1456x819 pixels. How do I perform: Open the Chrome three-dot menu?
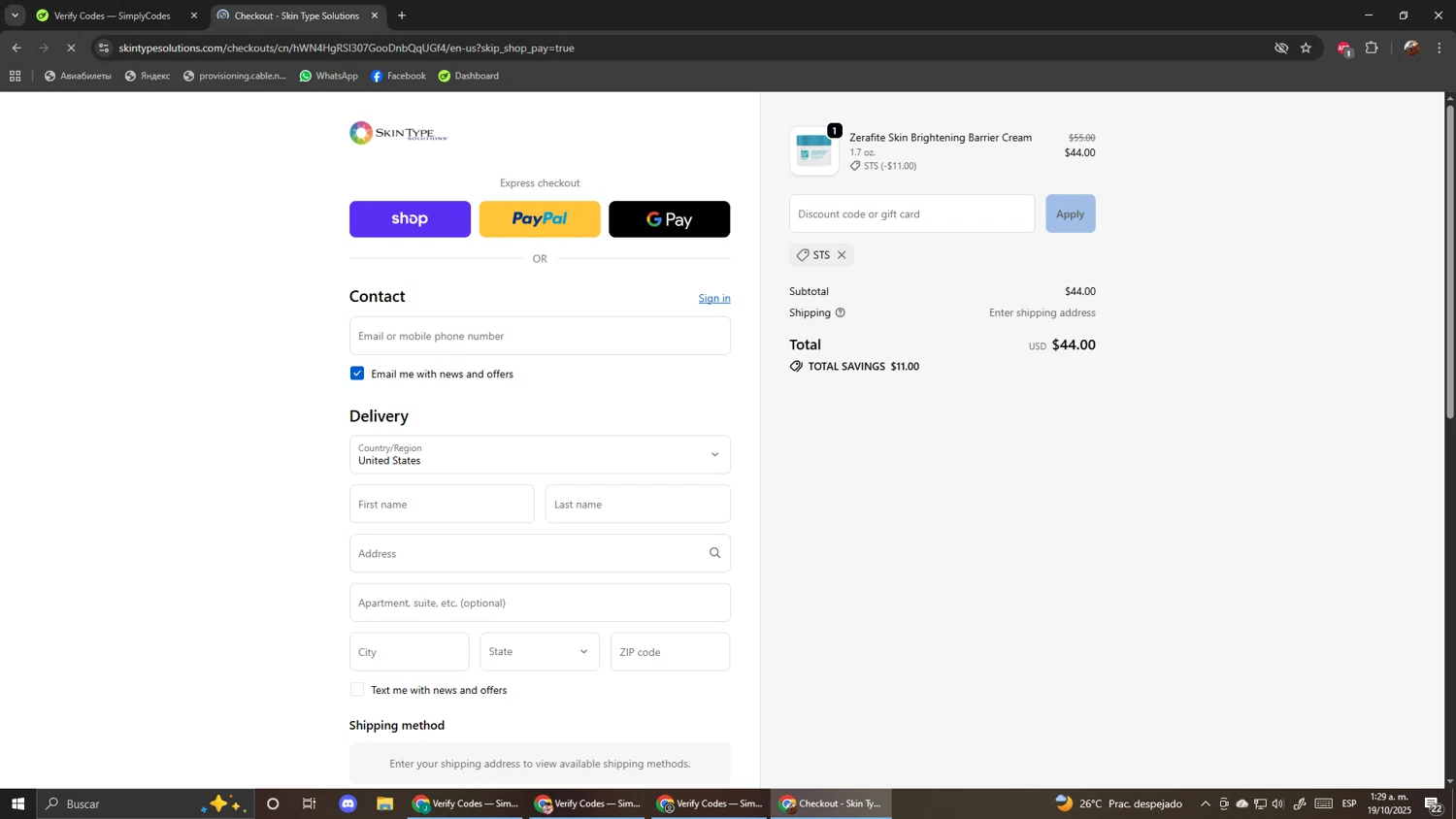[x=1439, y=48]
